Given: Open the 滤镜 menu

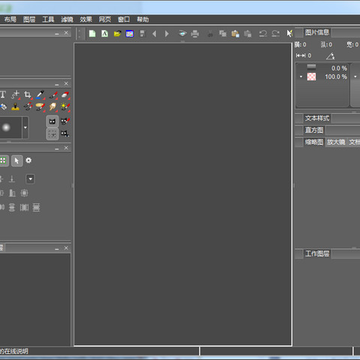Looking at the screenshot, I should [67, 19].
